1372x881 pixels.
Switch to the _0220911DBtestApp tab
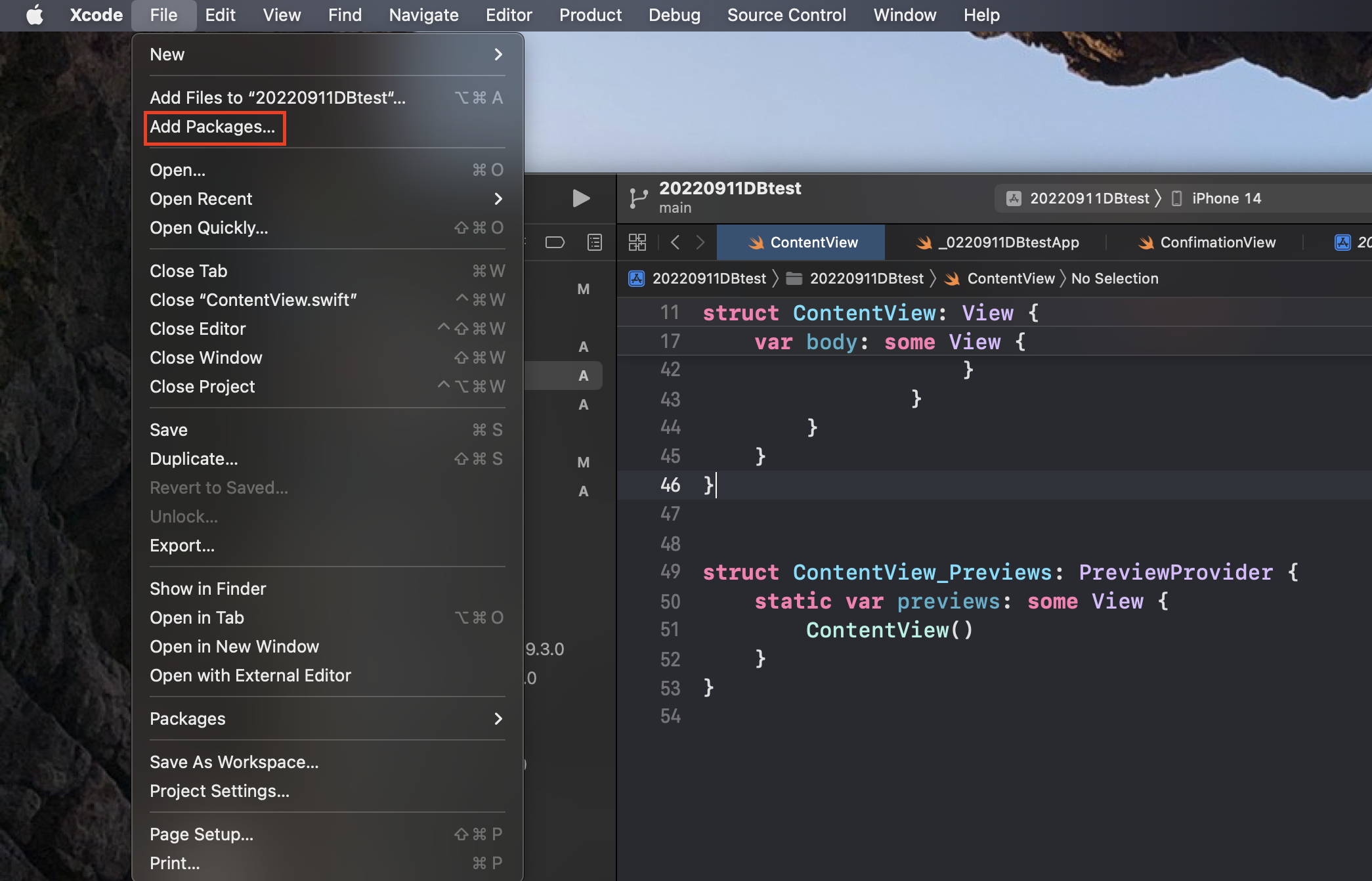tap(997, 242)
